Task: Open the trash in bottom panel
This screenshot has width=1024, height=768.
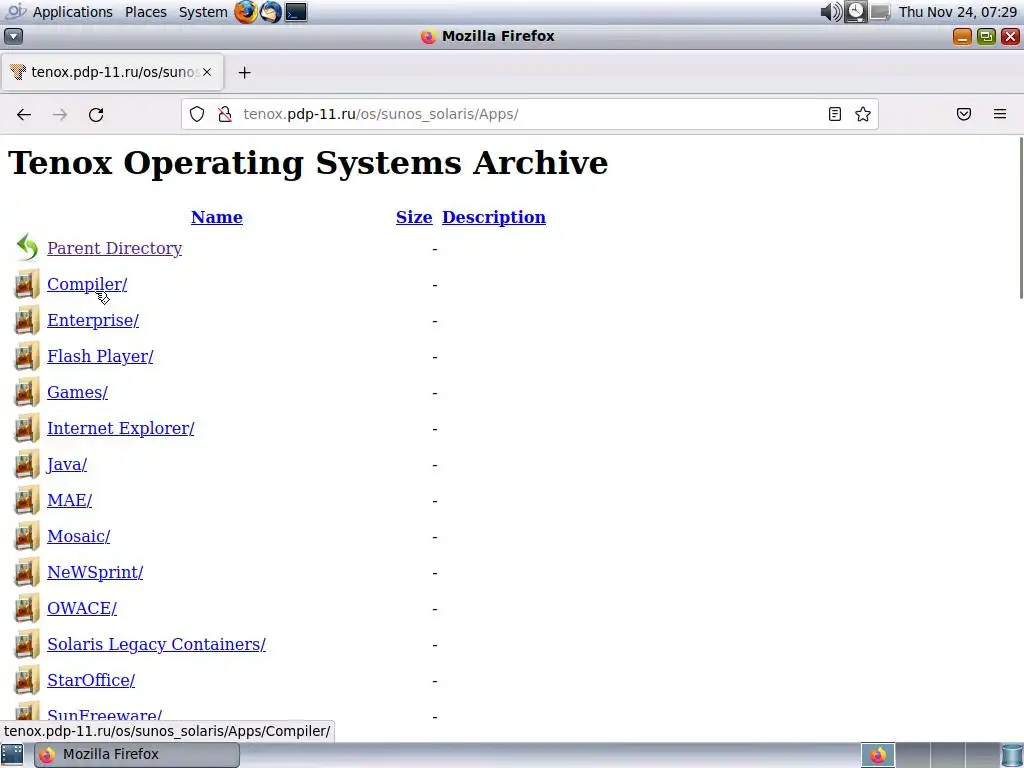Action: click(x=1012, y=755)
